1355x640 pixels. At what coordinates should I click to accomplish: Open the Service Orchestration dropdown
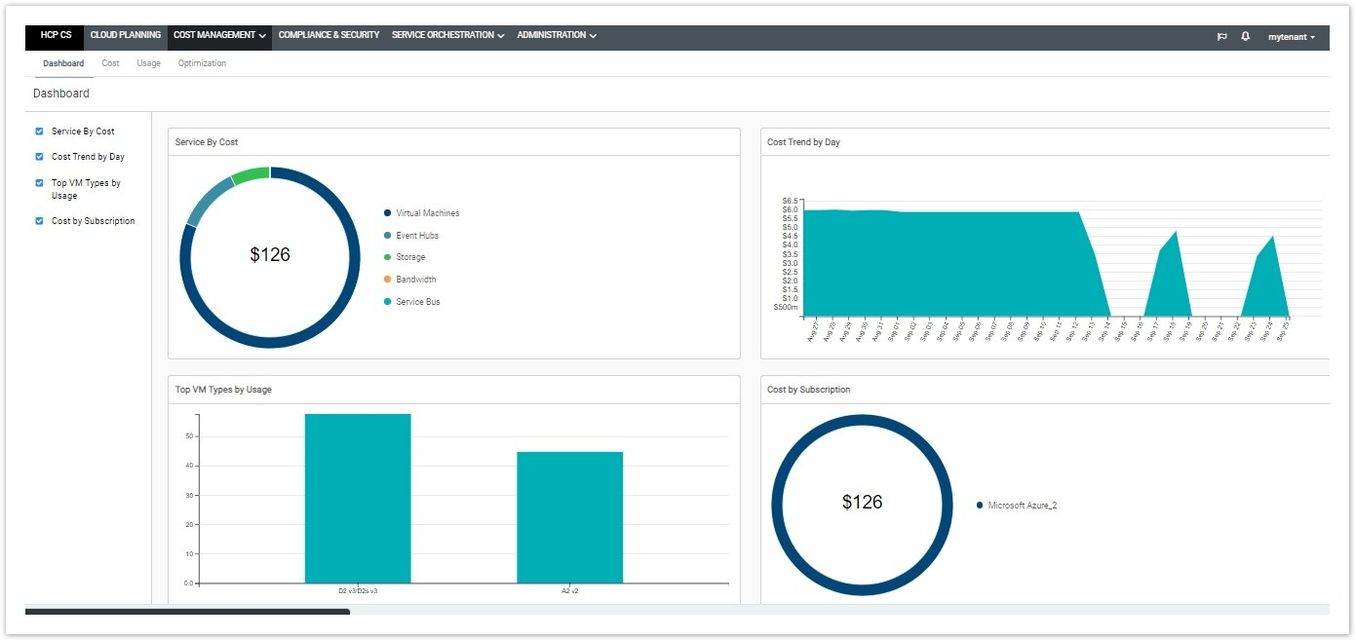coord(447,35)
